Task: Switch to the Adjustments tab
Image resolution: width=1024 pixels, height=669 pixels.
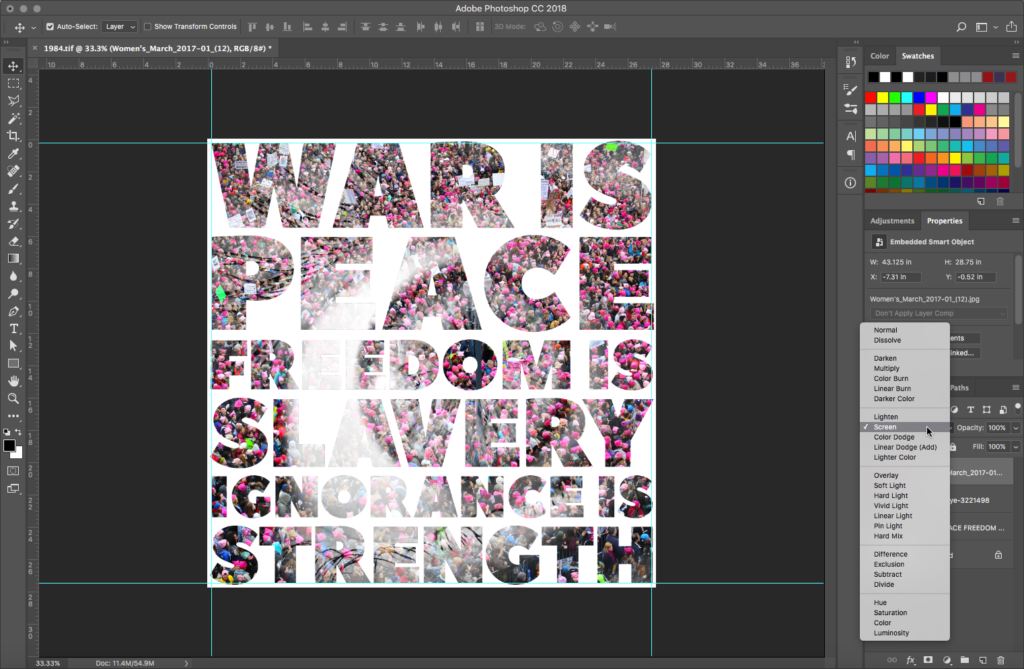Action: (892, 221)
